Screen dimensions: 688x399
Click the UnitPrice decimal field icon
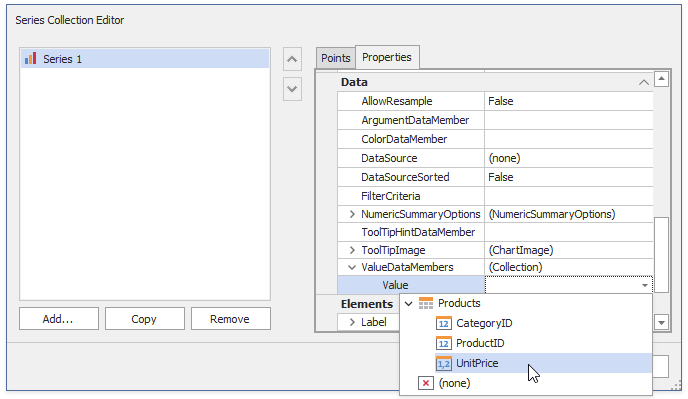click(444, 363)
